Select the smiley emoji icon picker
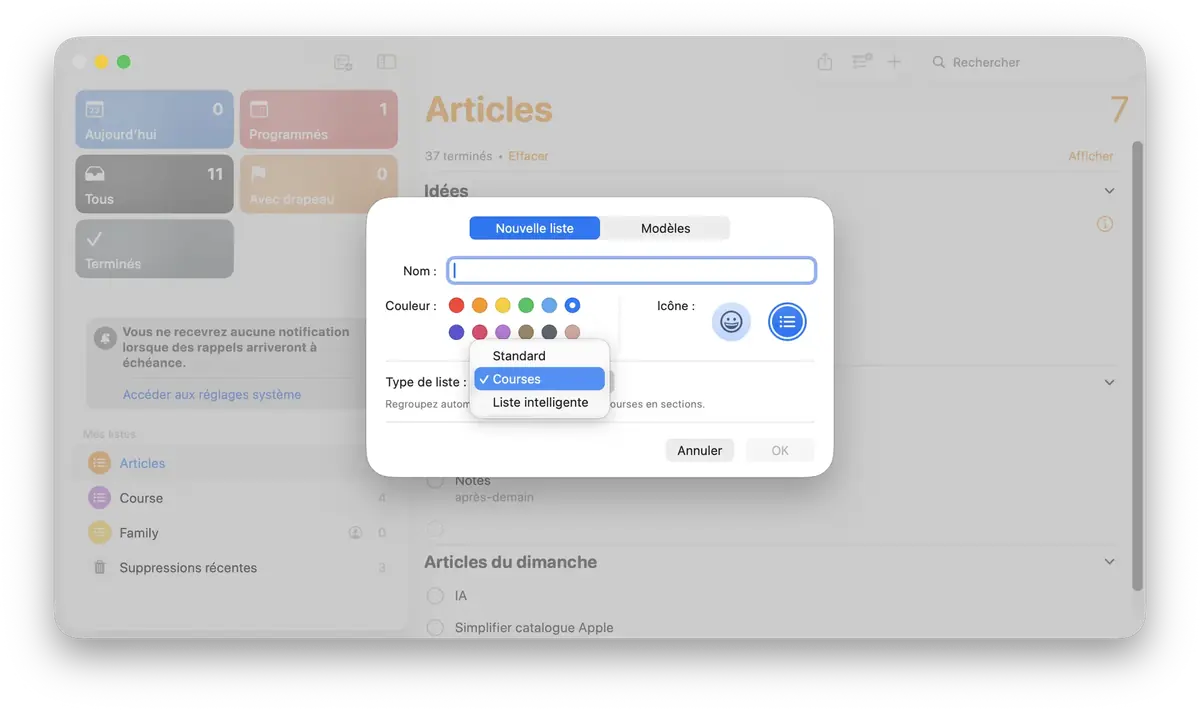The image size is (1200, 710). (731, 321)
